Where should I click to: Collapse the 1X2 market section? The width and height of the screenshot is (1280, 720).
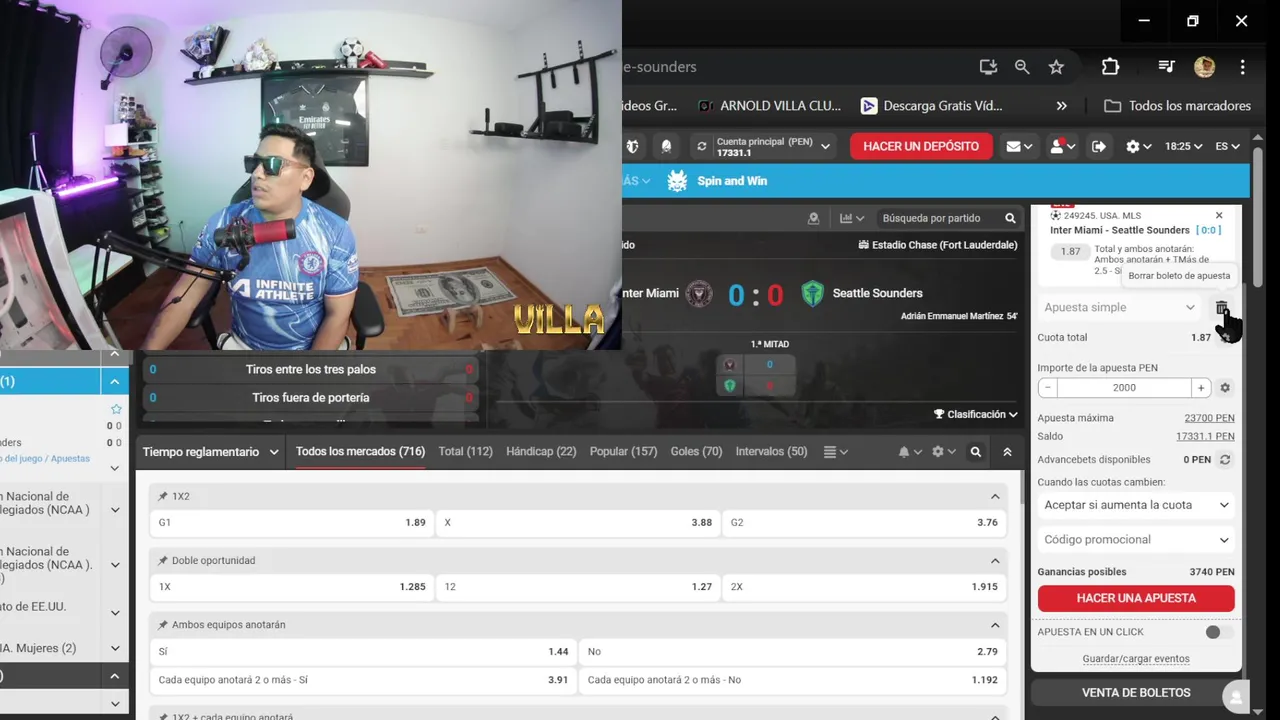click(995, 496)
